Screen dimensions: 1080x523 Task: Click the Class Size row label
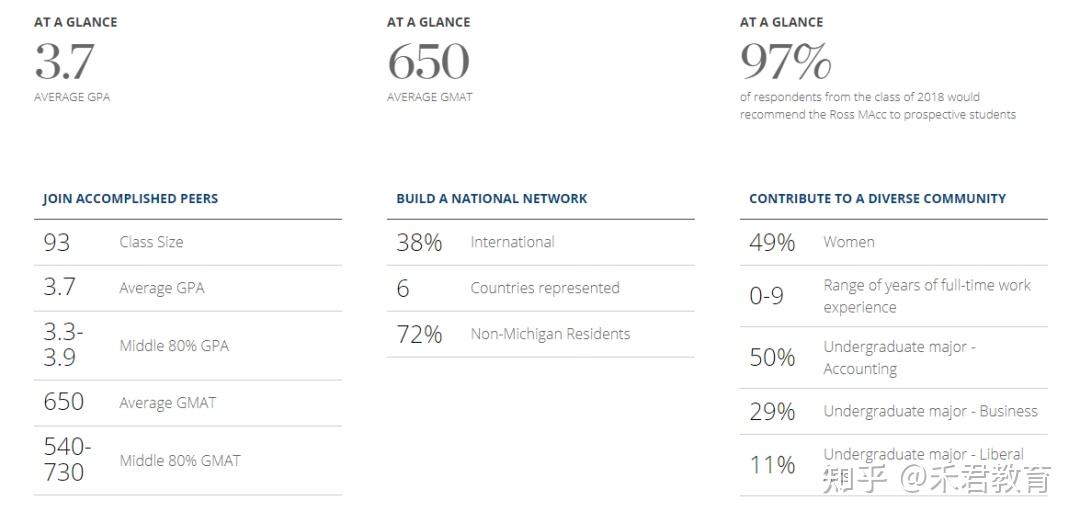click(x=151, y=242)
